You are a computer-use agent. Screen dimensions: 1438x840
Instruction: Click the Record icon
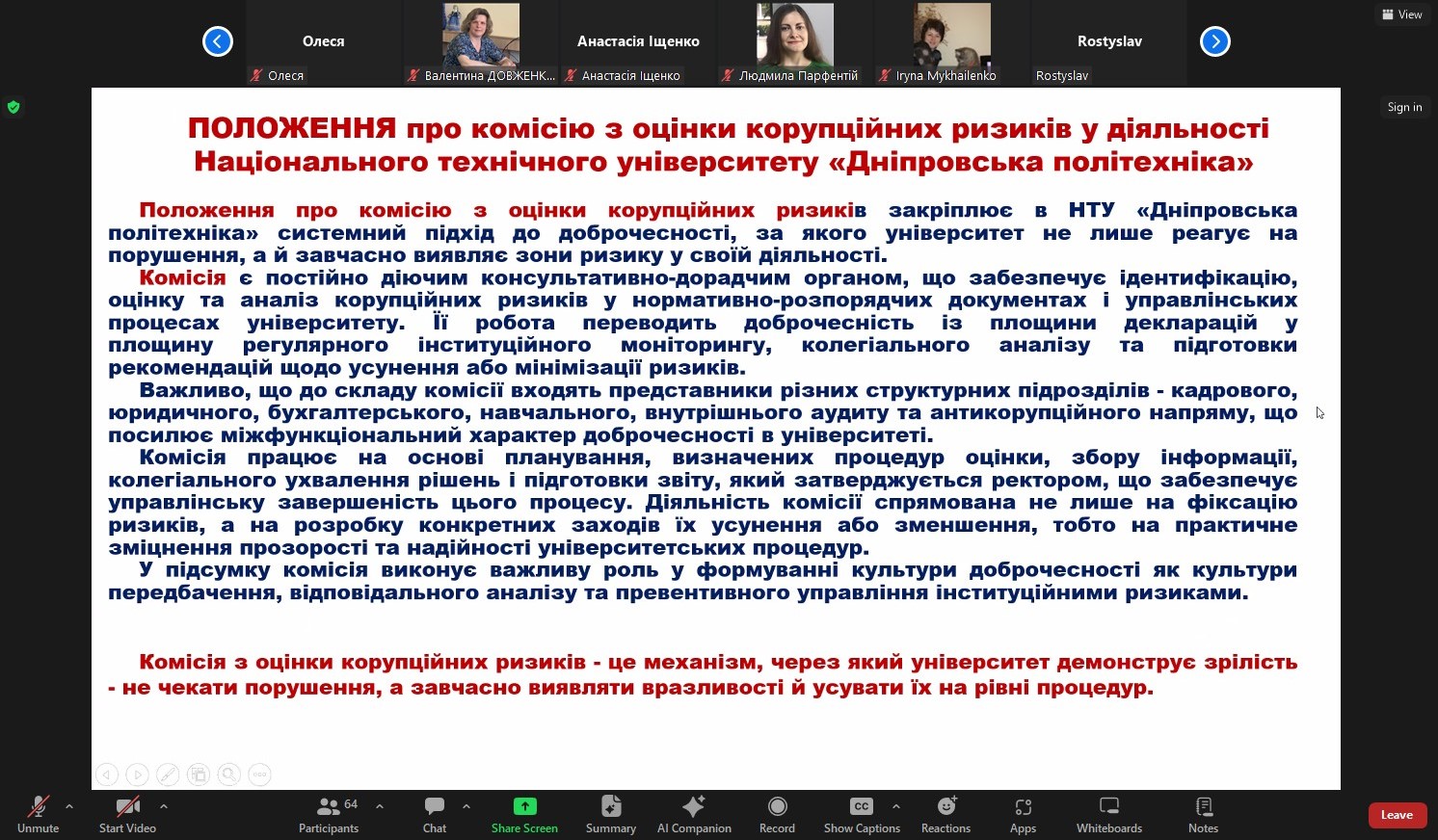(x=778, y=806)
